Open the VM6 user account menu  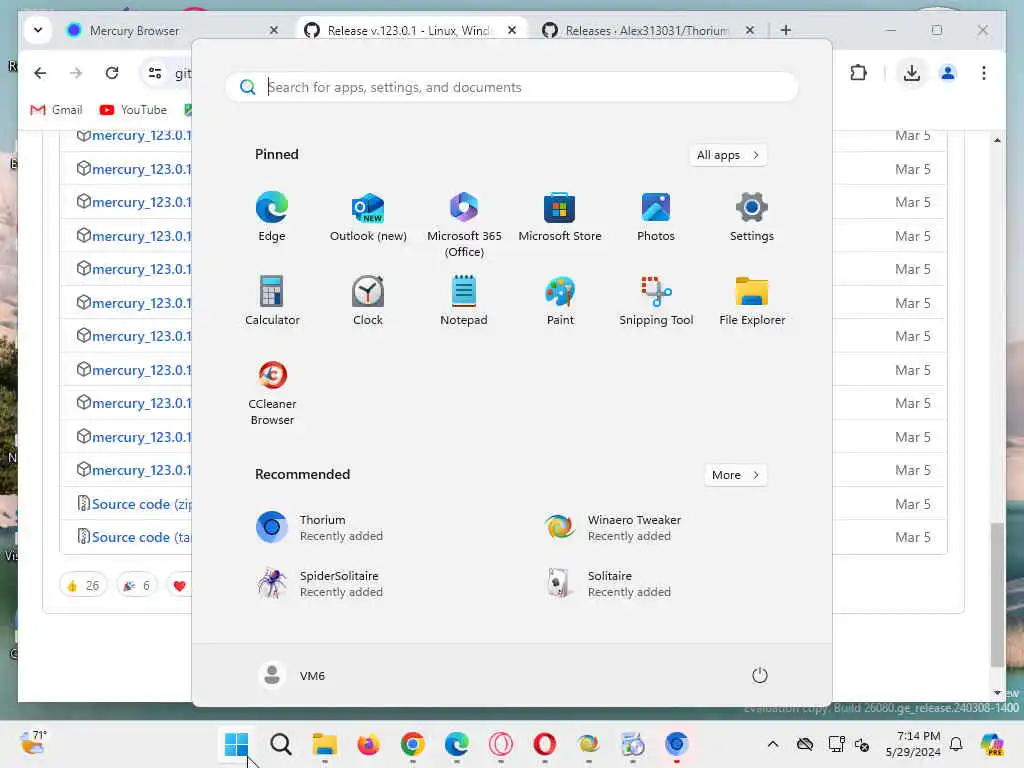[x=292, y=675]
